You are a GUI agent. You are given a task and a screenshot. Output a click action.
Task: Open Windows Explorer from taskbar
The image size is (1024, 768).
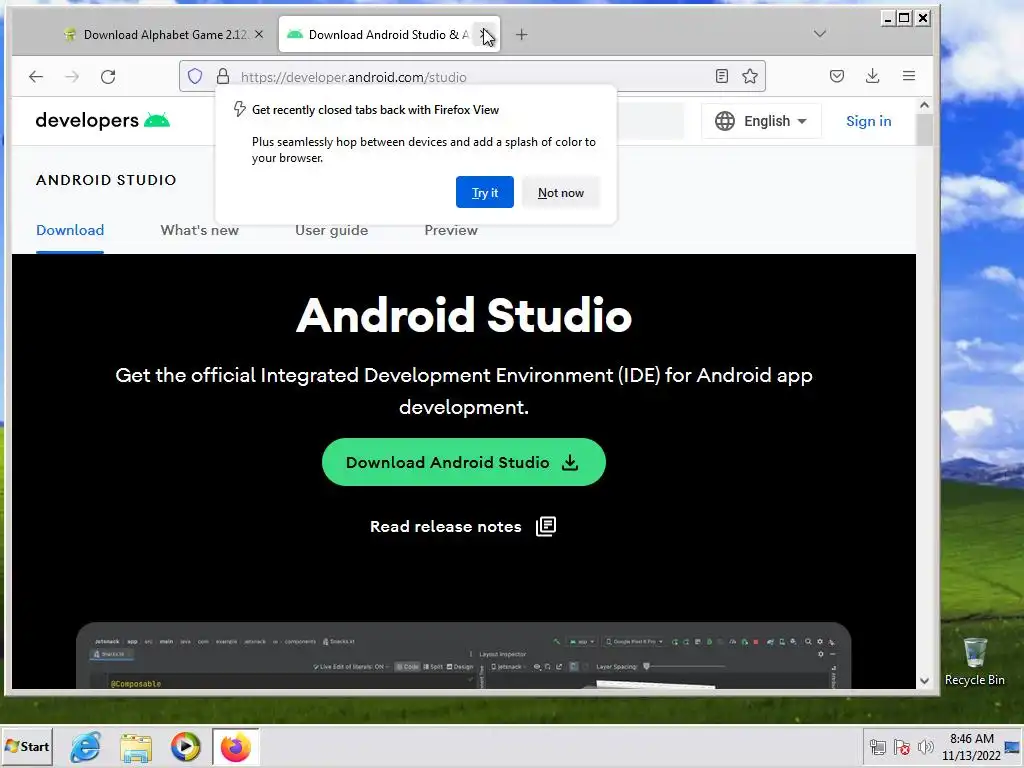tap(136, 746)
